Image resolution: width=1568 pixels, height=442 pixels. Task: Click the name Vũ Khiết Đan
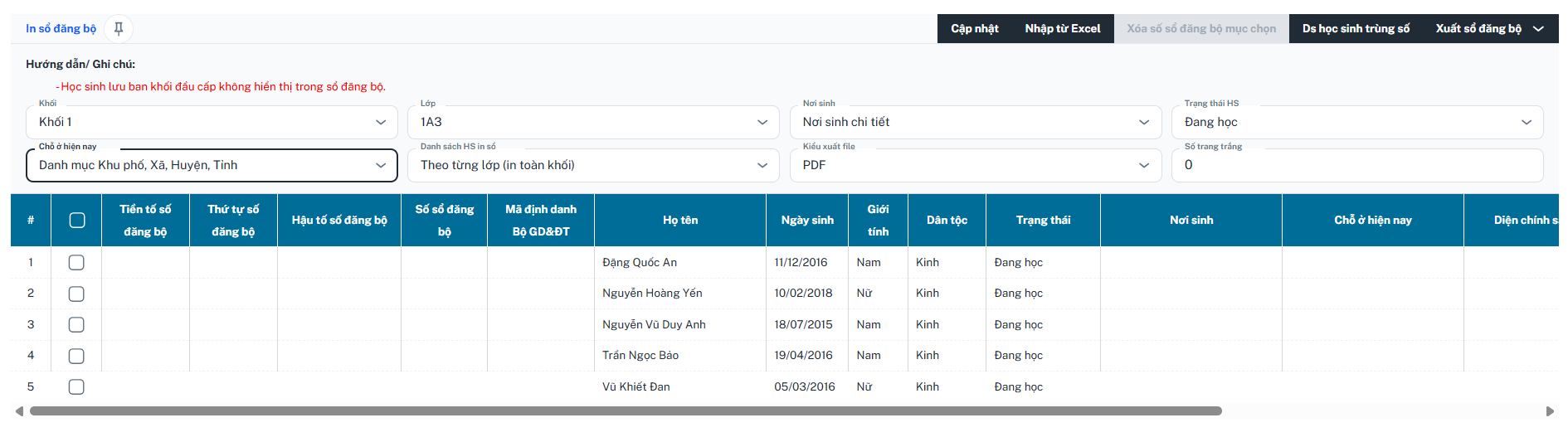[x=636, y=387]
